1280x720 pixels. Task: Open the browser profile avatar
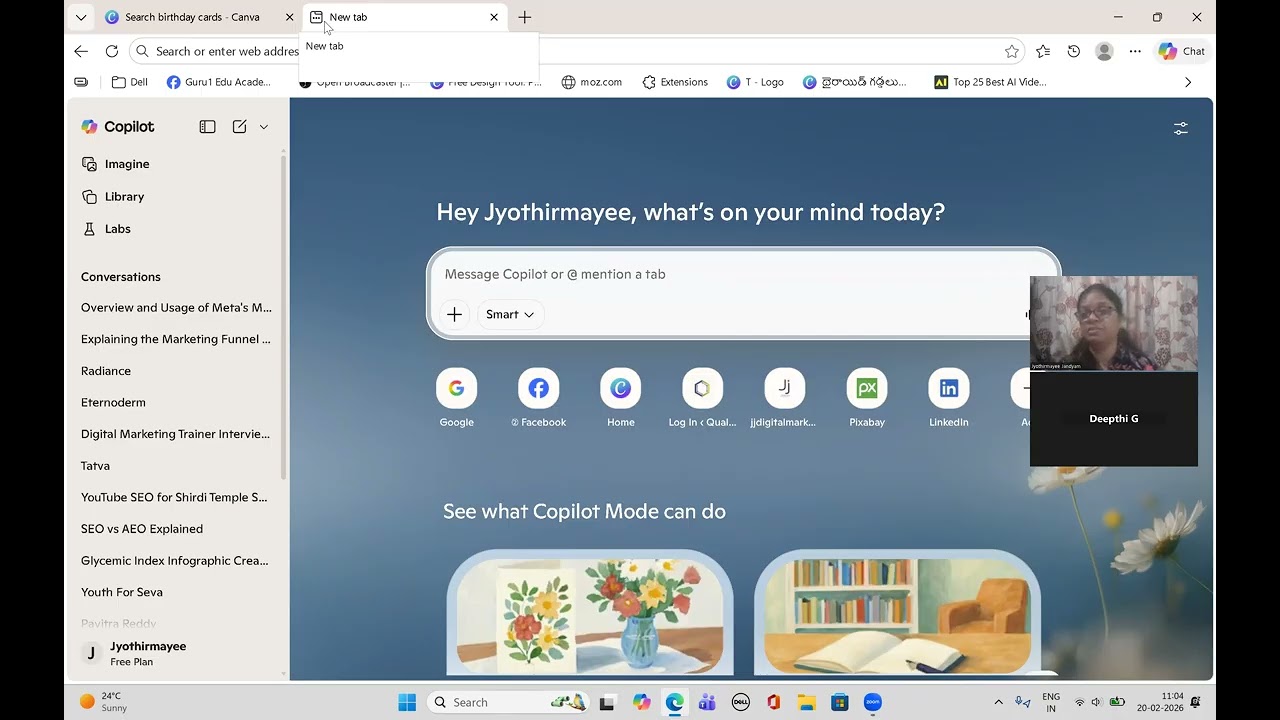pyautogui.click(x=1104, y=51)
